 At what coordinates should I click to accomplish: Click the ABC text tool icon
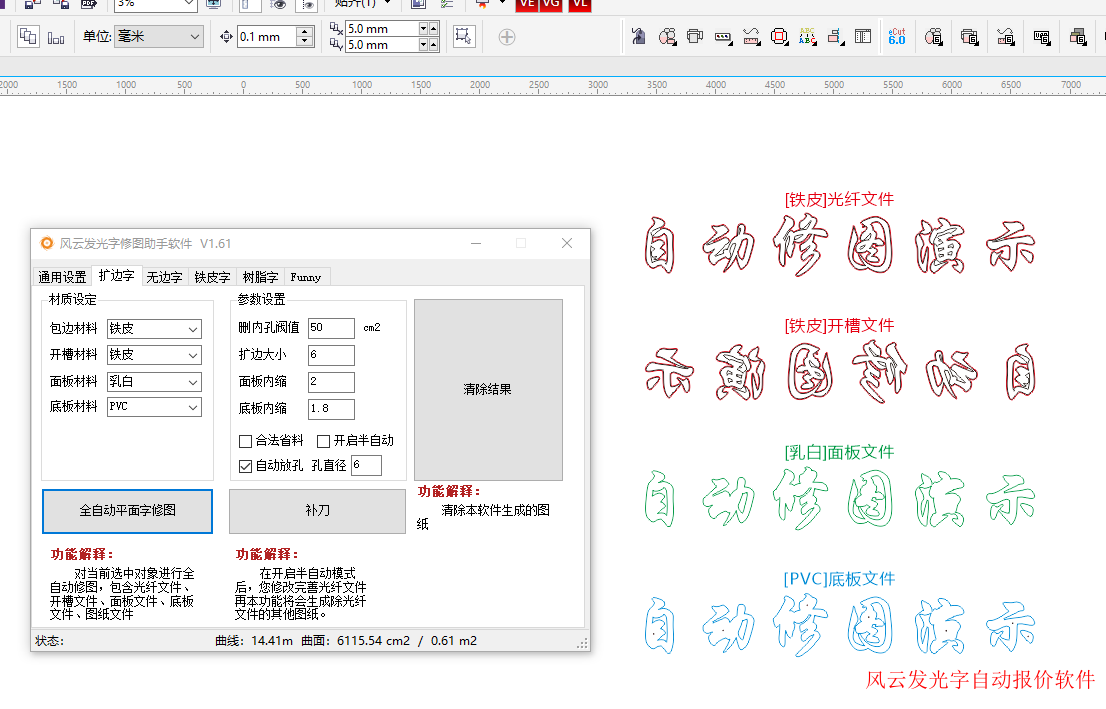pyautogui.click(x=807, y=37)
